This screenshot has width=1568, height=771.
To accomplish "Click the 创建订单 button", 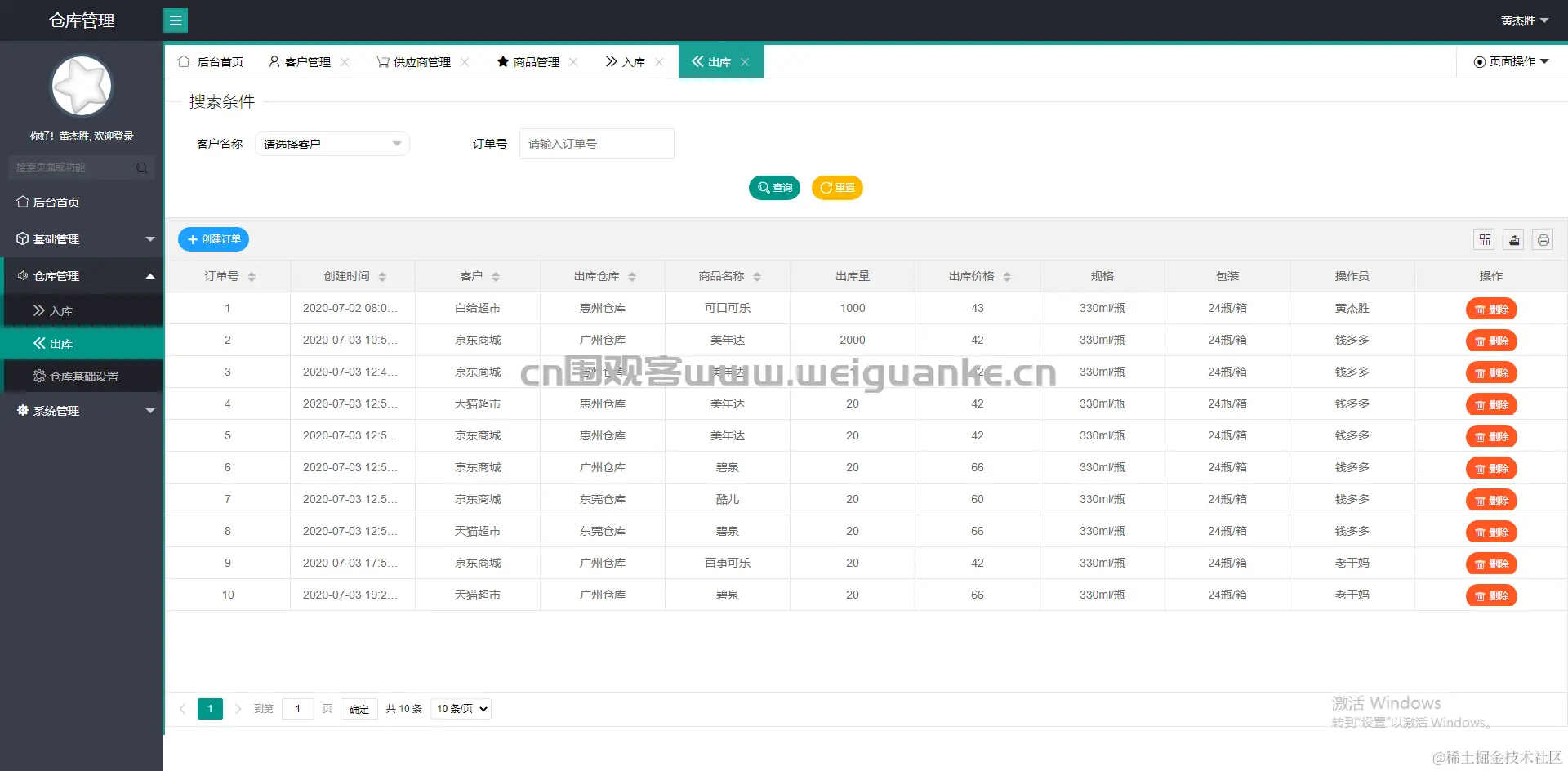I will pos(214,239).
